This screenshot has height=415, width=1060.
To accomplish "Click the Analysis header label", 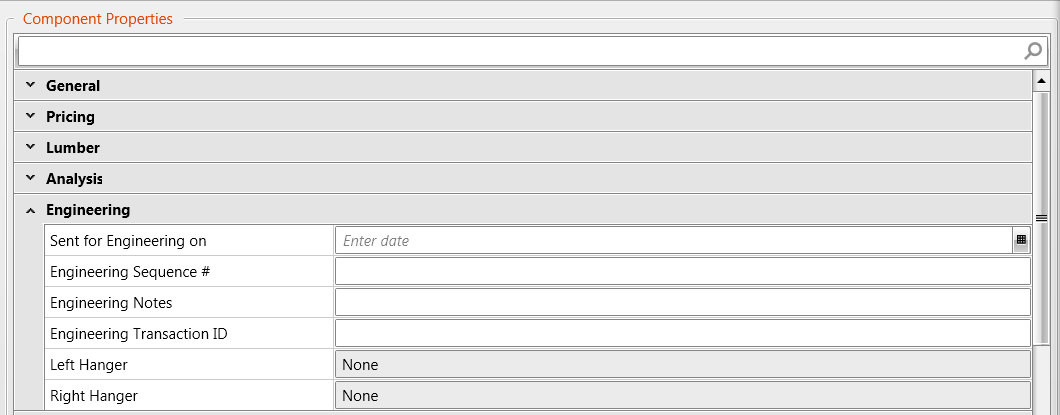I will pyautogui.click(x=74, y=178).
